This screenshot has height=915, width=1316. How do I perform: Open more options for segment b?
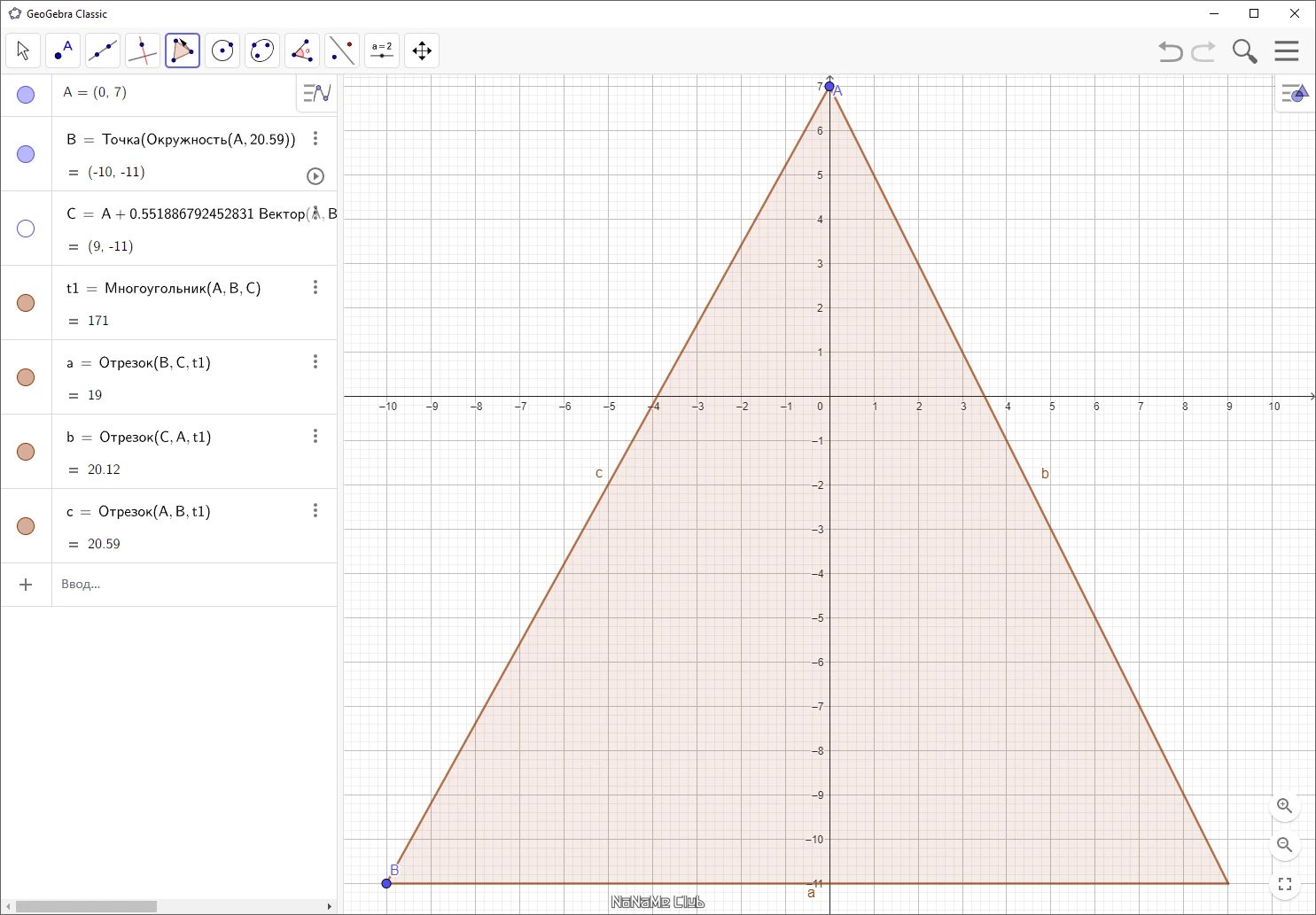pos(315,436)
